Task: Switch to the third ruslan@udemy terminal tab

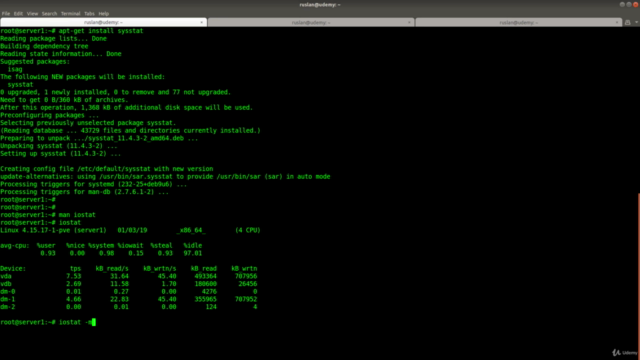Action: point(518,22)
